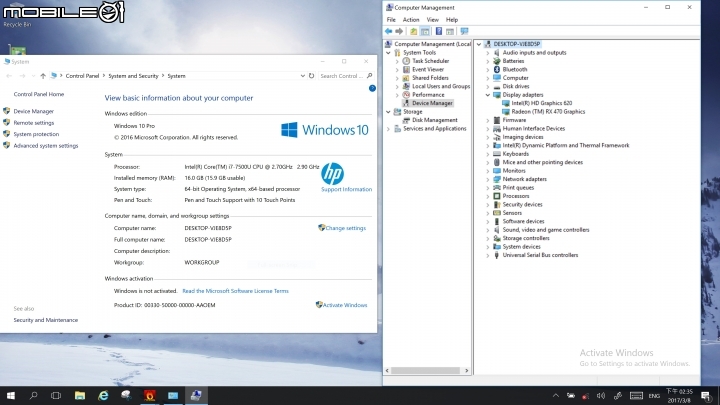This screenshot has width=720, height=405.
Task: Launch Internet Explorer from the taskbar
Action: pyautogui.click(x=103, y=395)
